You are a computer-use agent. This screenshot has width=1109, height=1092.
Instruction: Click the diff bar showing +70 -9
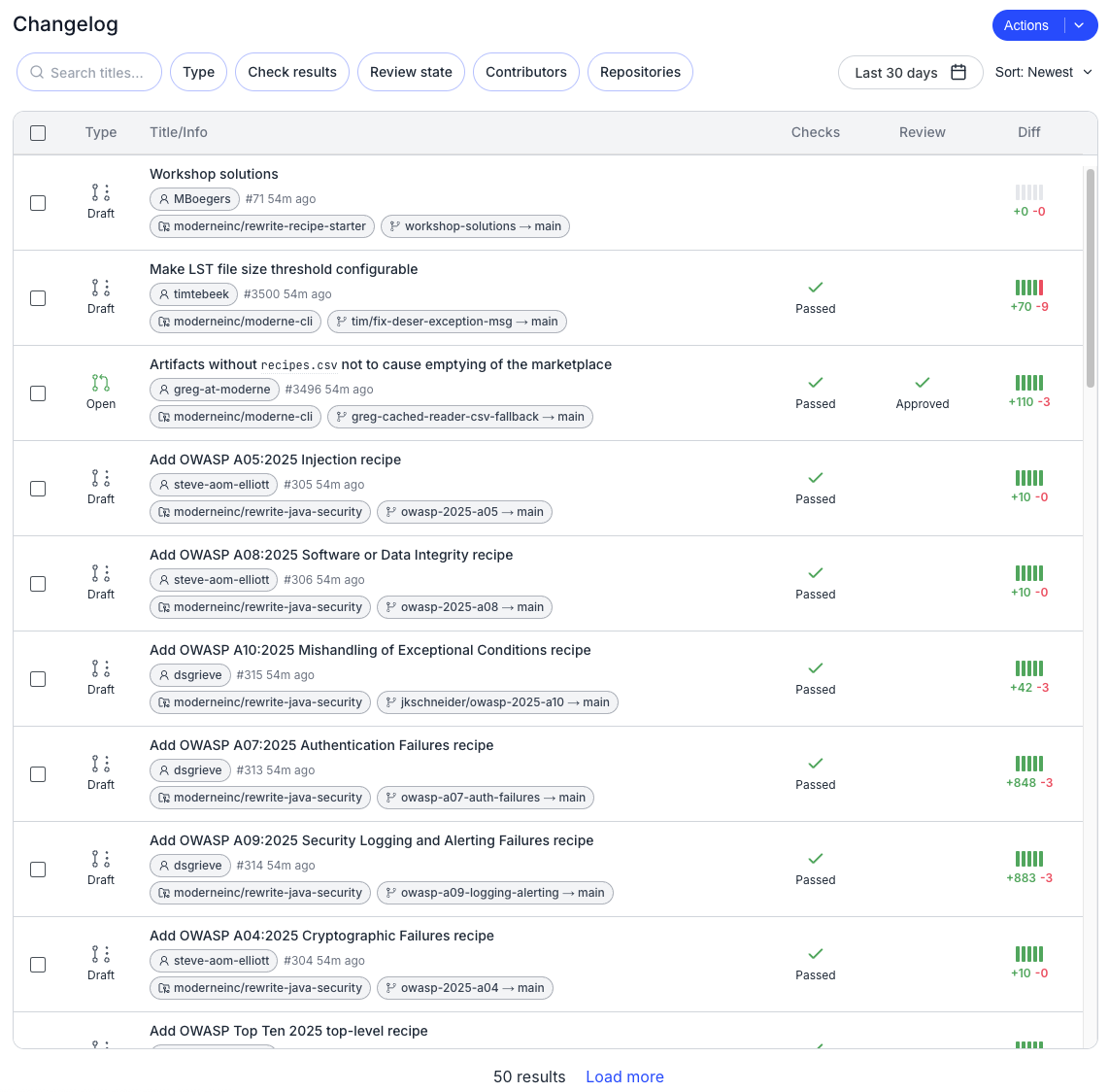coord(1029,288)
